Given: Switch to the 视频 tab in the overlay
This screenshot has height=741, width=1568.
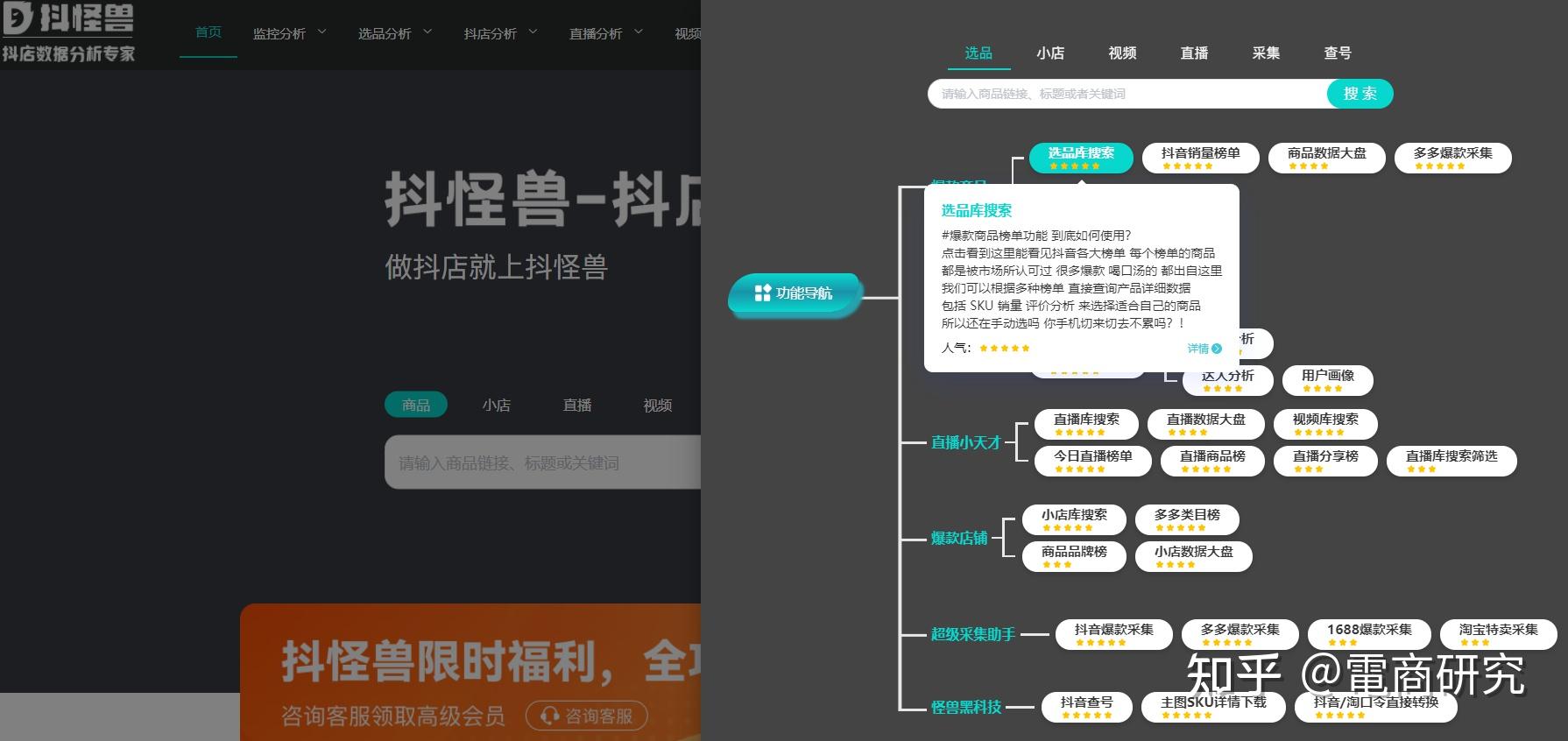Looking at the screenshot, I should pyautogui.click(x=1122, y=53).
